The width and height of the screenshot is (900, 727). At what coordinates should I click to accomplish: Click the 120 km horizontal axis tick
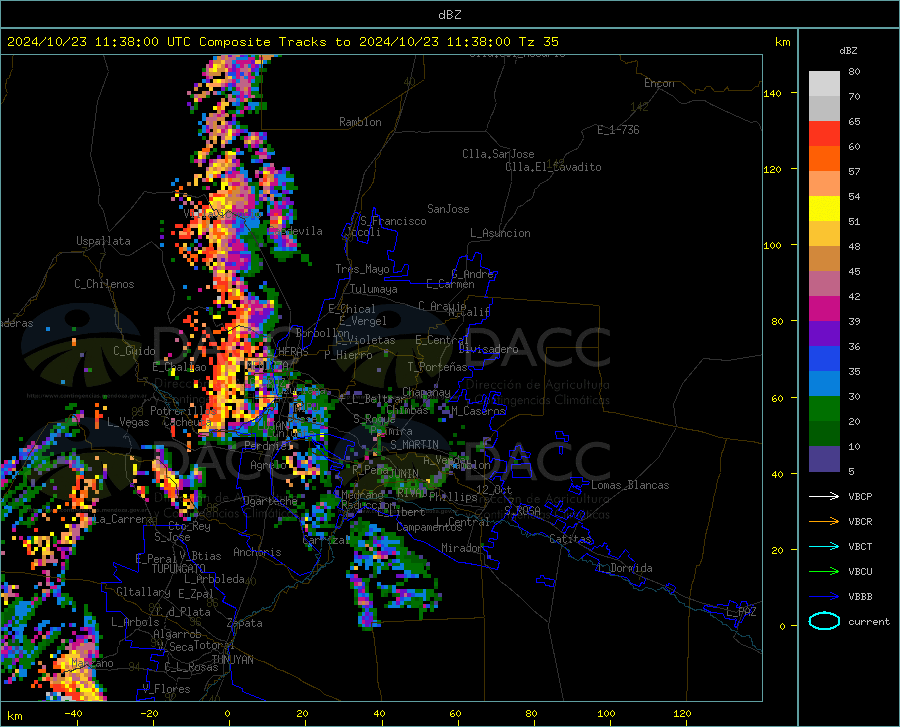pos(682,714)
